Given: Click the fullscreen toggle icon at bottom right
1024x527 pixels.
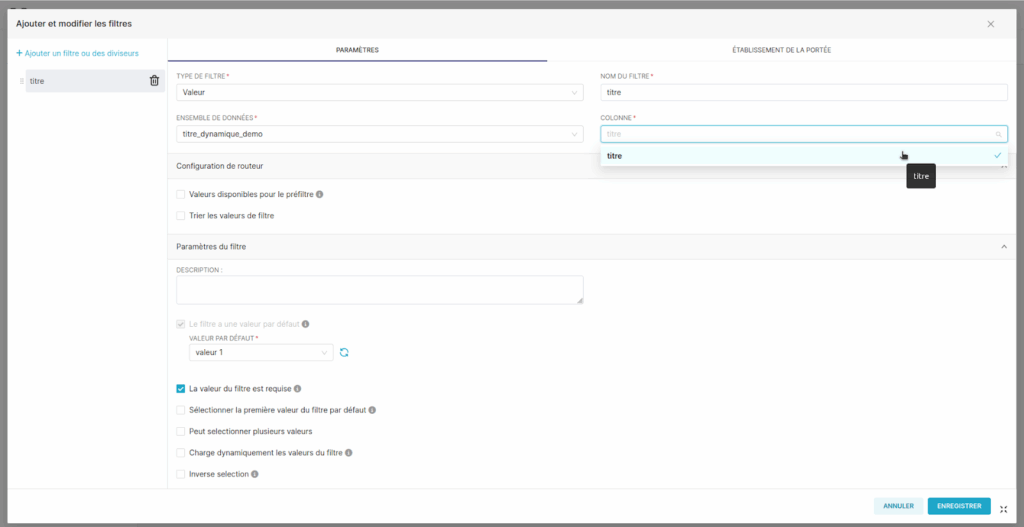Looking at the screenshot, I should pos(1003,508).
